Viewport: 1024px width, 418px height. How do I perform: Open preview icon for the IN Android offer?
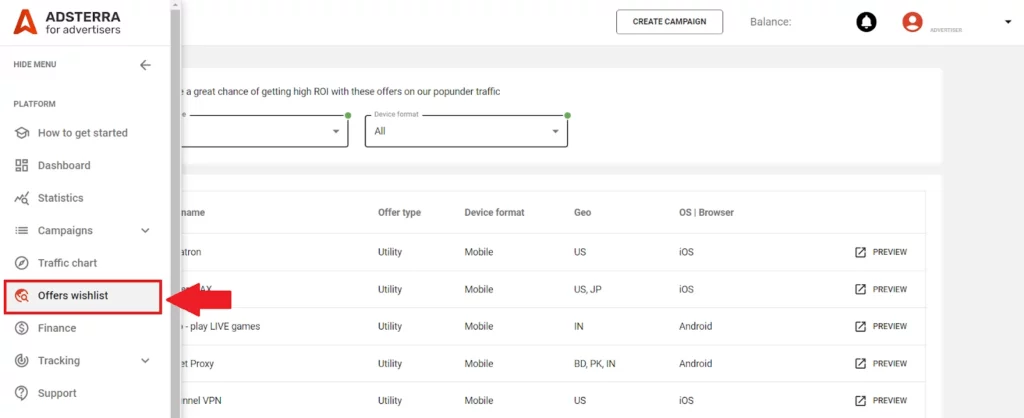(x=860, y=326)
